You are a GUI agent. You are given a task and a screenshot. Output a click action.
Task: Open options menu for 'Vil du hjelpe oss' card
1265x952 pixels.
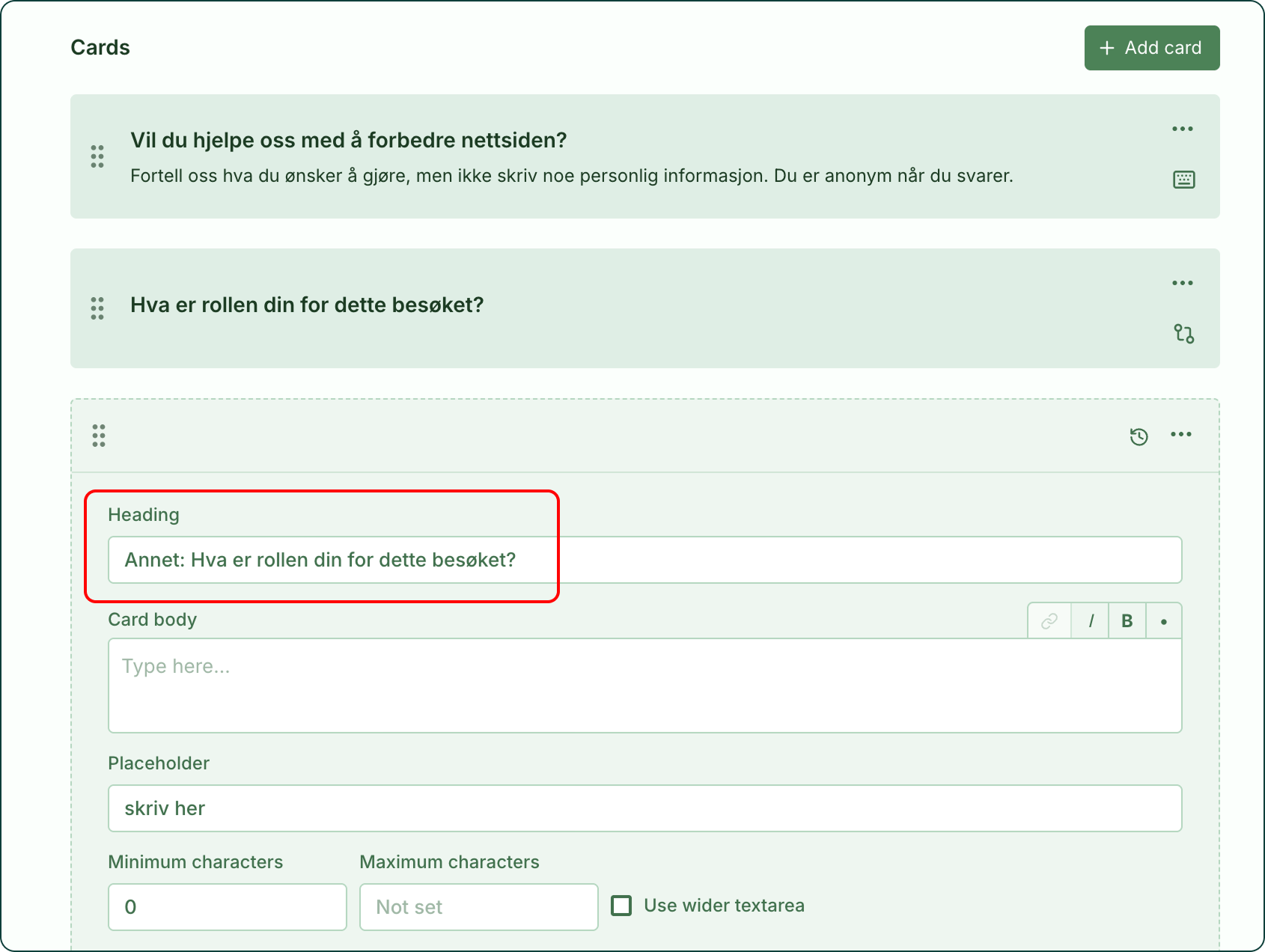click(x=1183, y=129)
